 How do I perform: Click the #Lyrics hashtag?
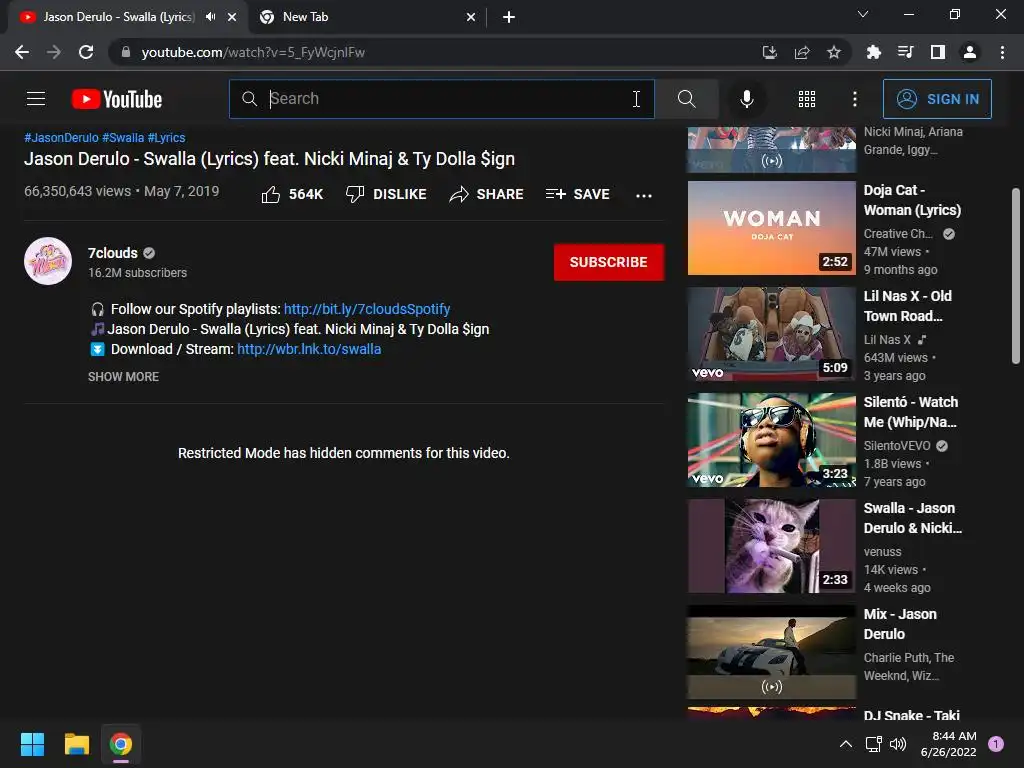[x=167, y=138]
